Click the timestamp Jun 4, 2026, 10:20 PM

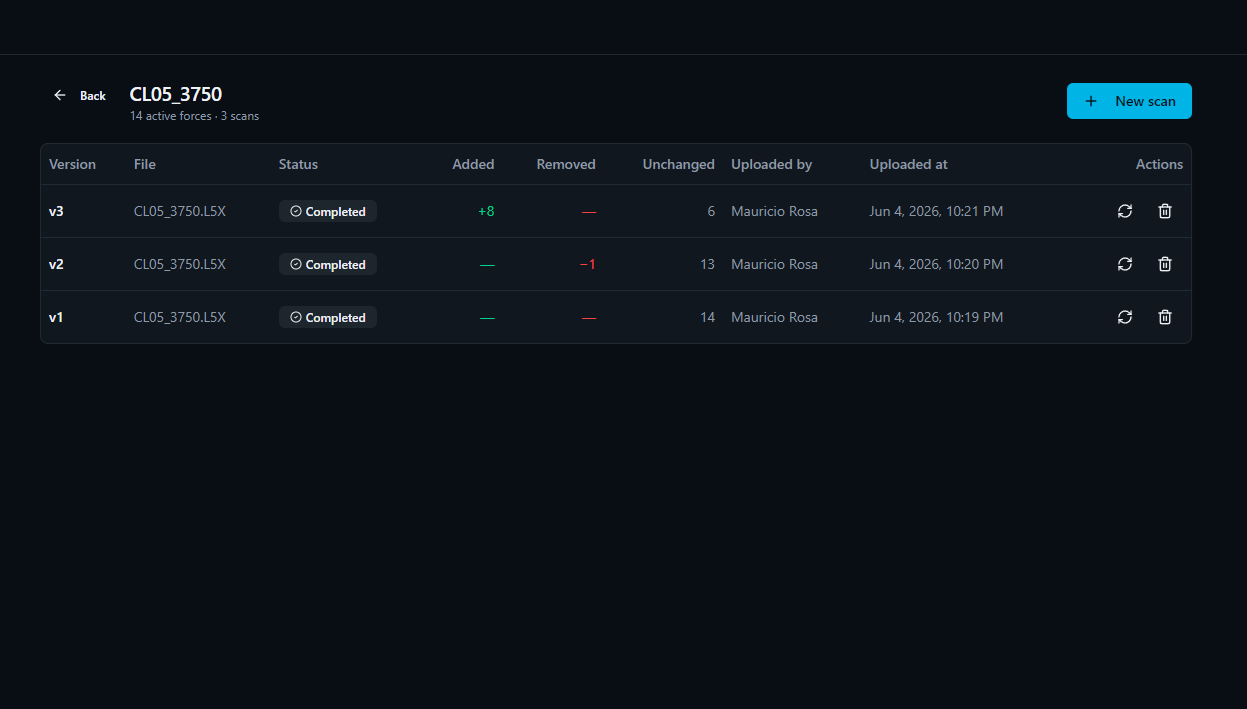936,264
